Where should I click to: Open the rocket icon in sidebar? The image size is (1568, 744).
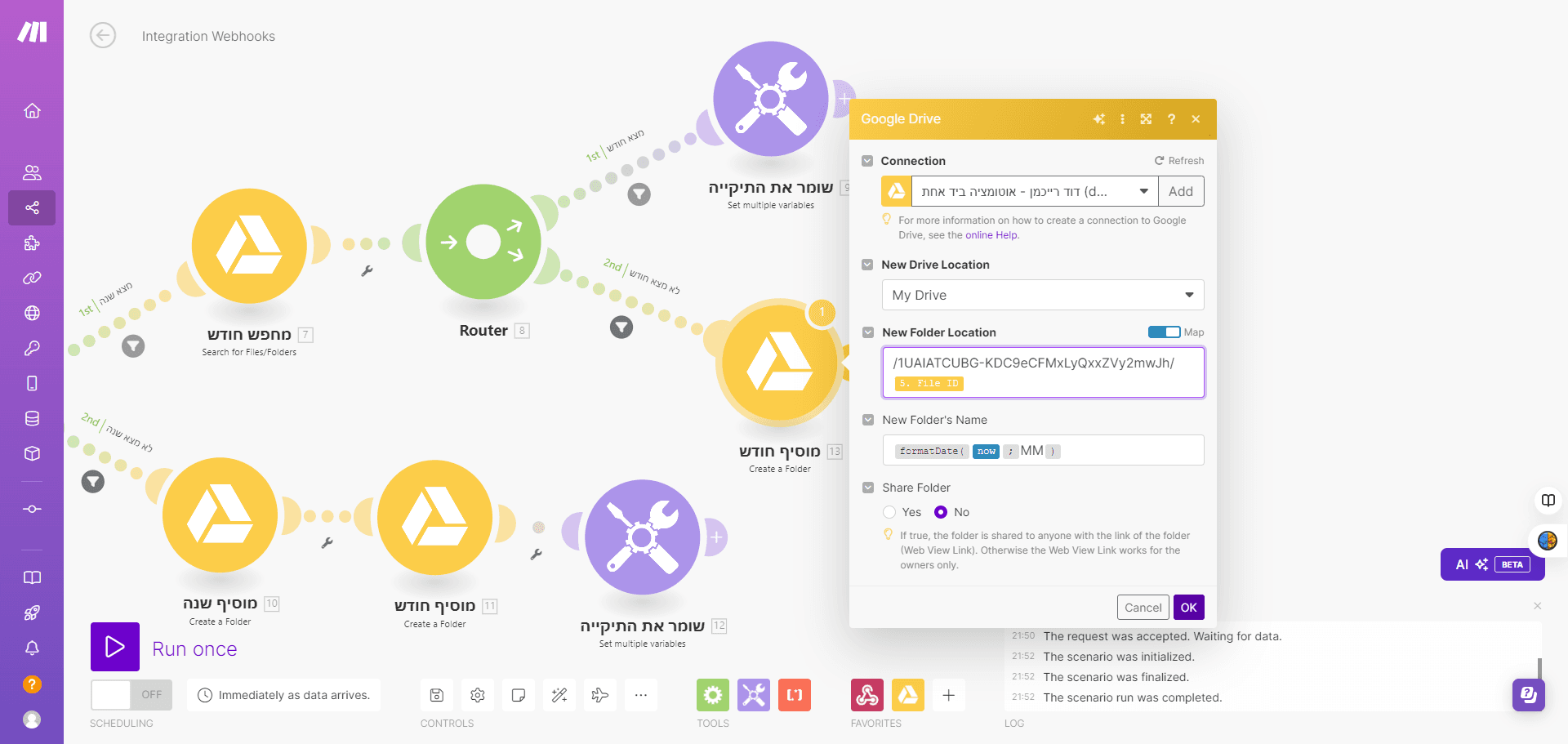click(x=32, y=613)
